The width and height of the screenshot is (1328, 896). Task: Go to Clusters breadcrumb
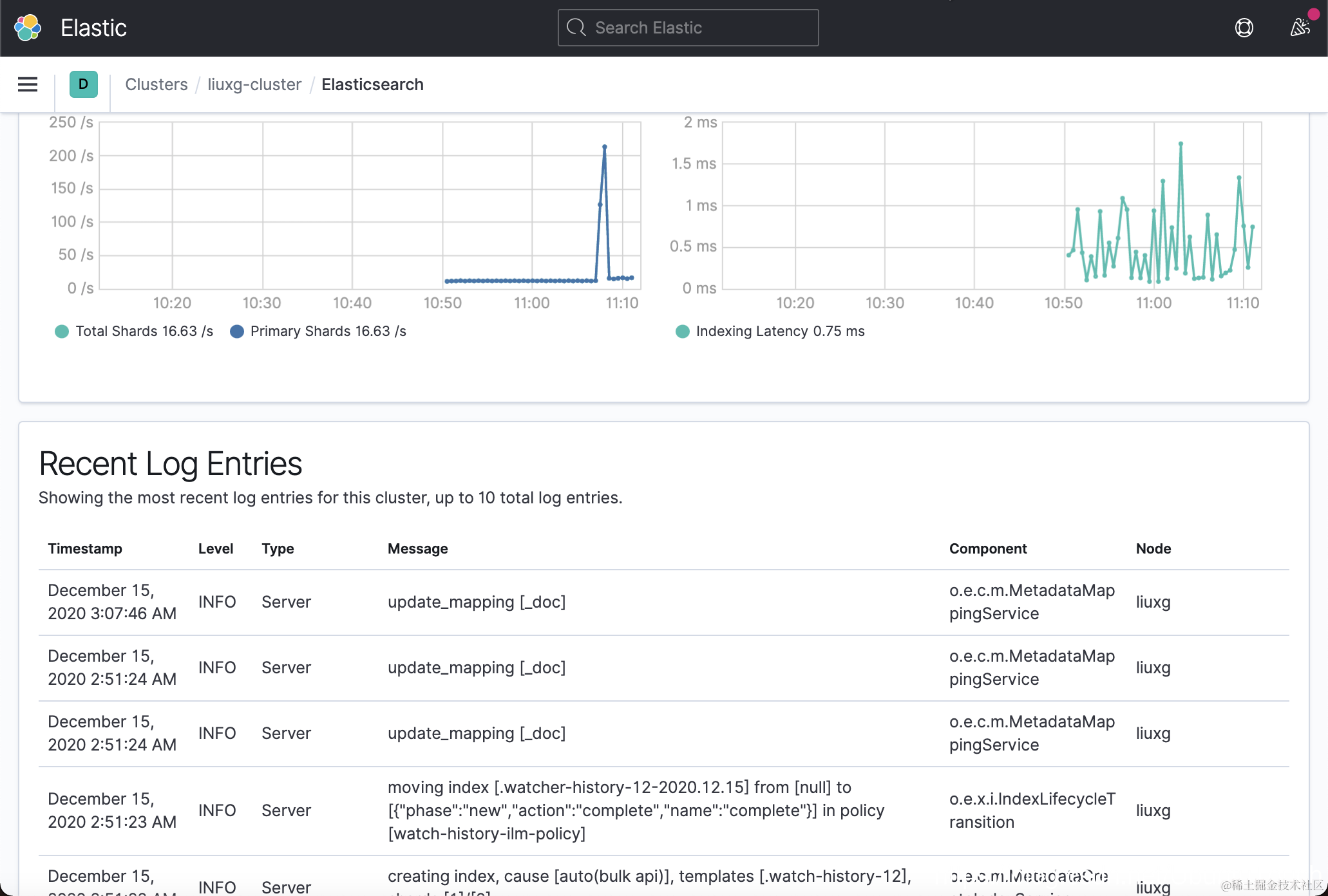point(157,84)
